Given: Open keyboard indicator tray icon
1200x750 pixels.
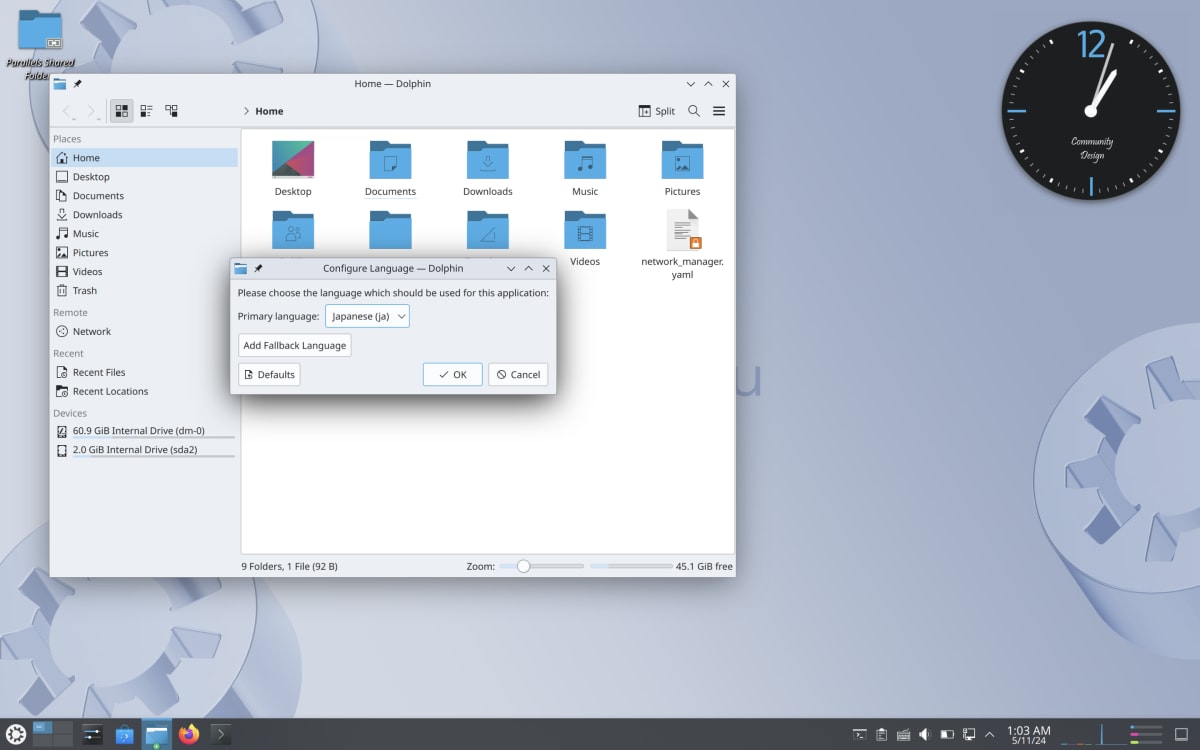Looking at the screenshot, I should point(903,734).
